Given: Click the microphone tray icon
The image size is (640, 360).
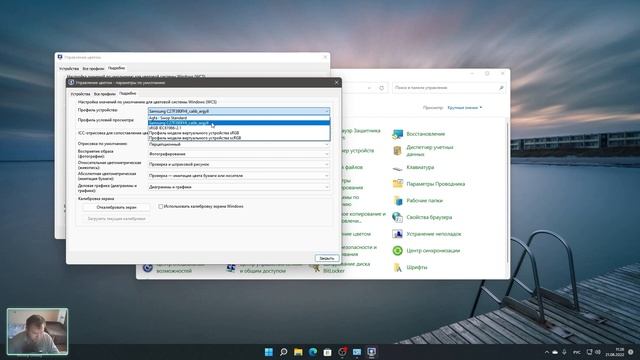Looking at the screenshot, I should (x=564, y=352).
